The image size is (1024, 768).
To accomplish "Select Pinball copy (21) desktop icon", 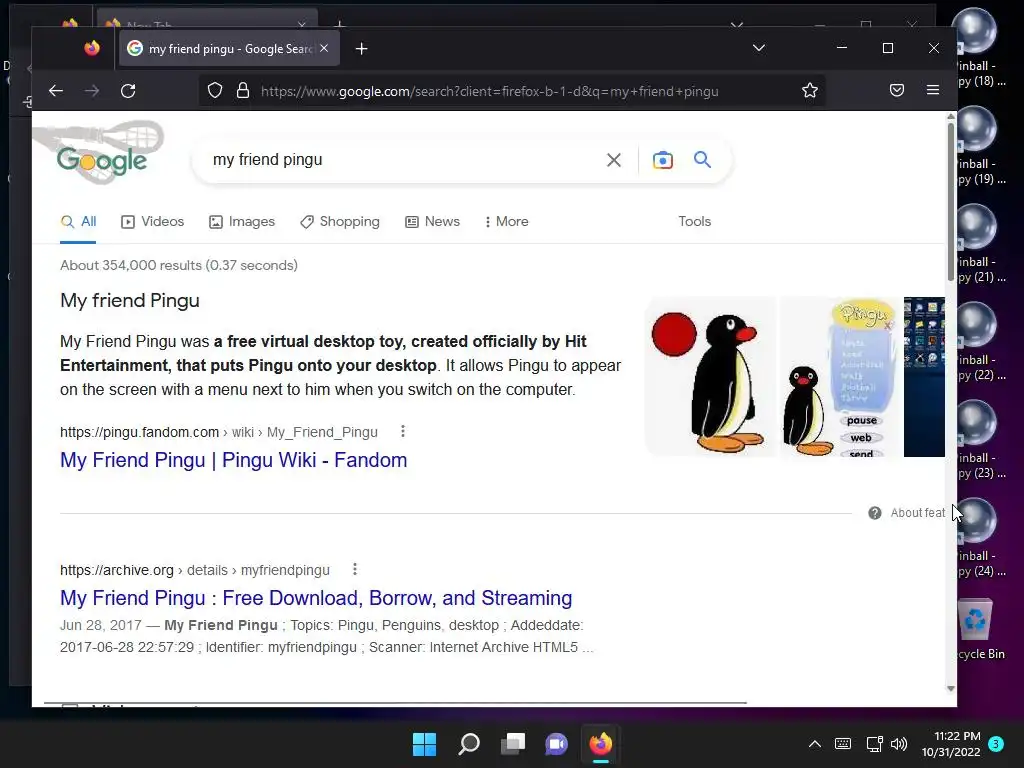I will click(981, 244).
